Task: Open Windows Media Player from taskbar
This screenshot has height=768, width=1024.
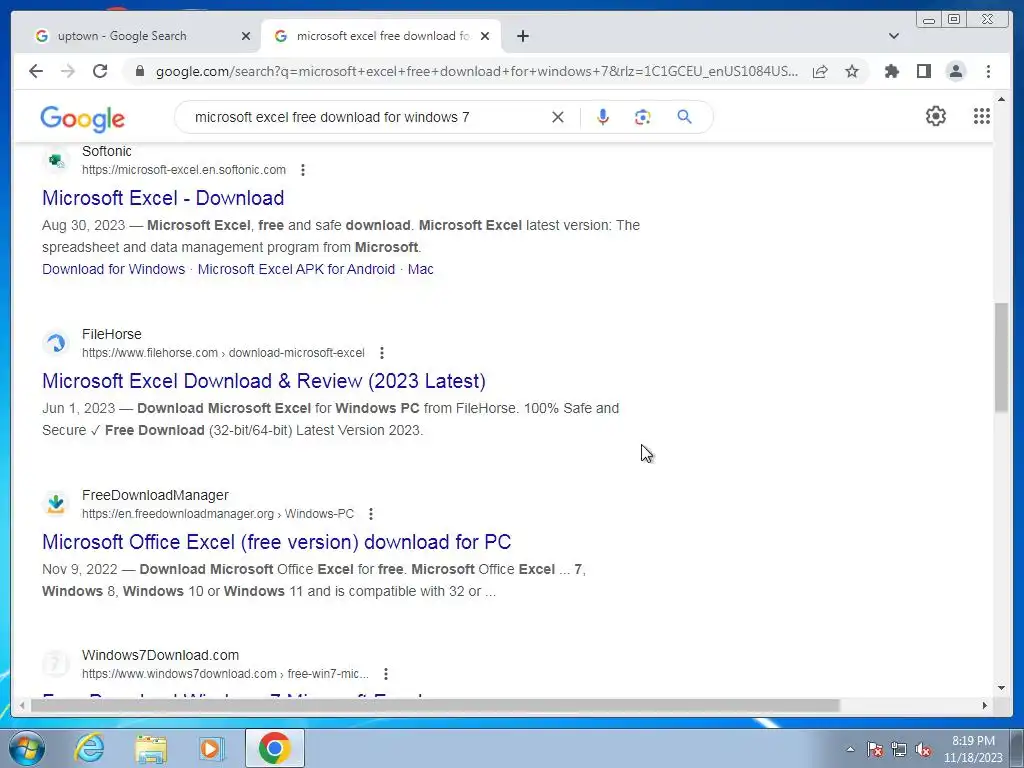Action: [211, 748]
